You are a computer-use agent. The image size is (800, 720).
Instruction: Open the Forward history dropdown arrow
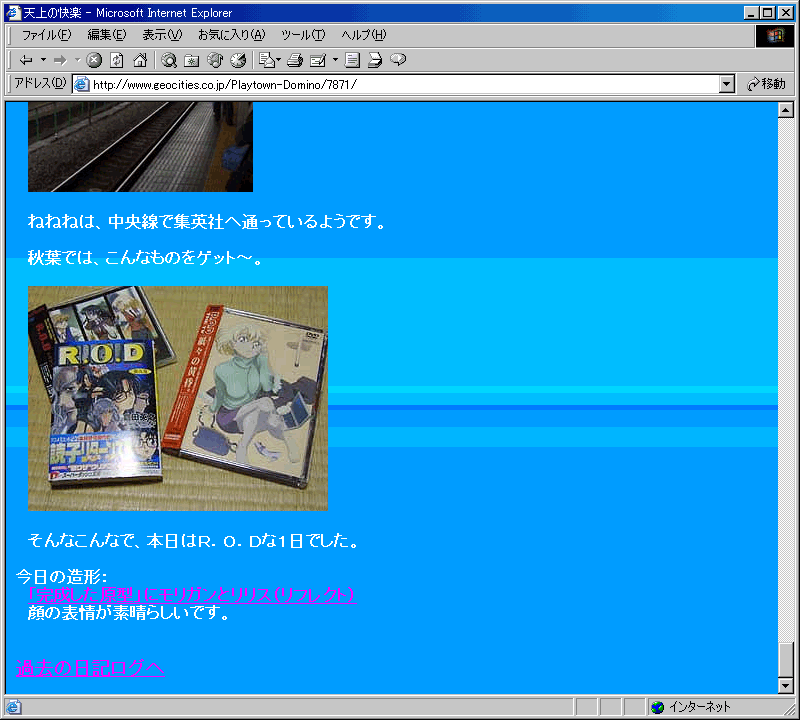[78, 60]
